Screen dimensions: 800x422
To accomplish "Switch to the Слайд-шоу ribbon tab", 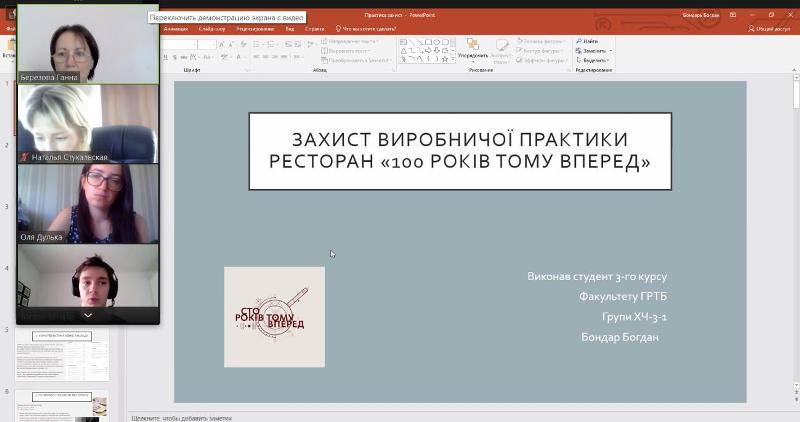I will coord(211,29).
